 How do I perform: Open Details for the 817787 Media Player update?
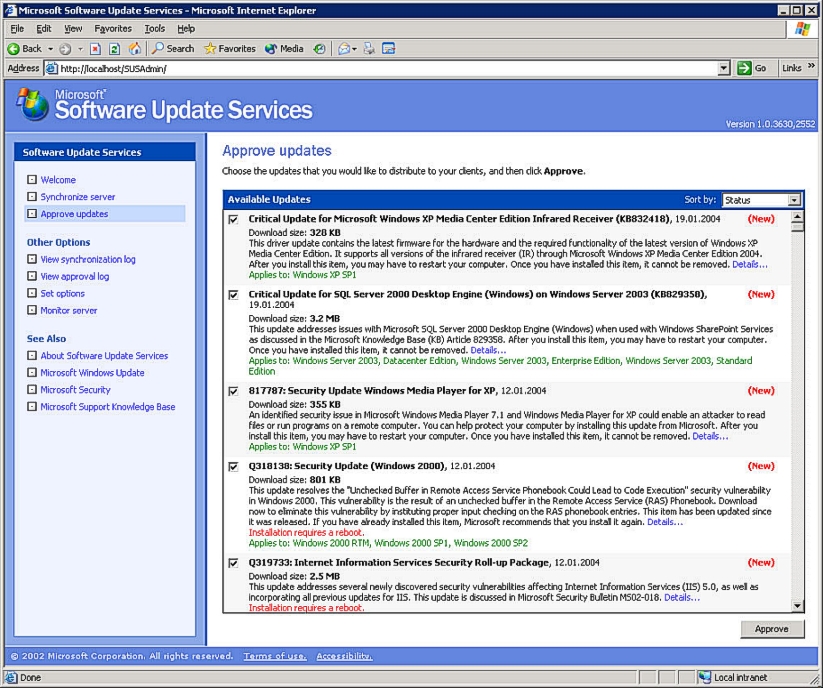710,436
